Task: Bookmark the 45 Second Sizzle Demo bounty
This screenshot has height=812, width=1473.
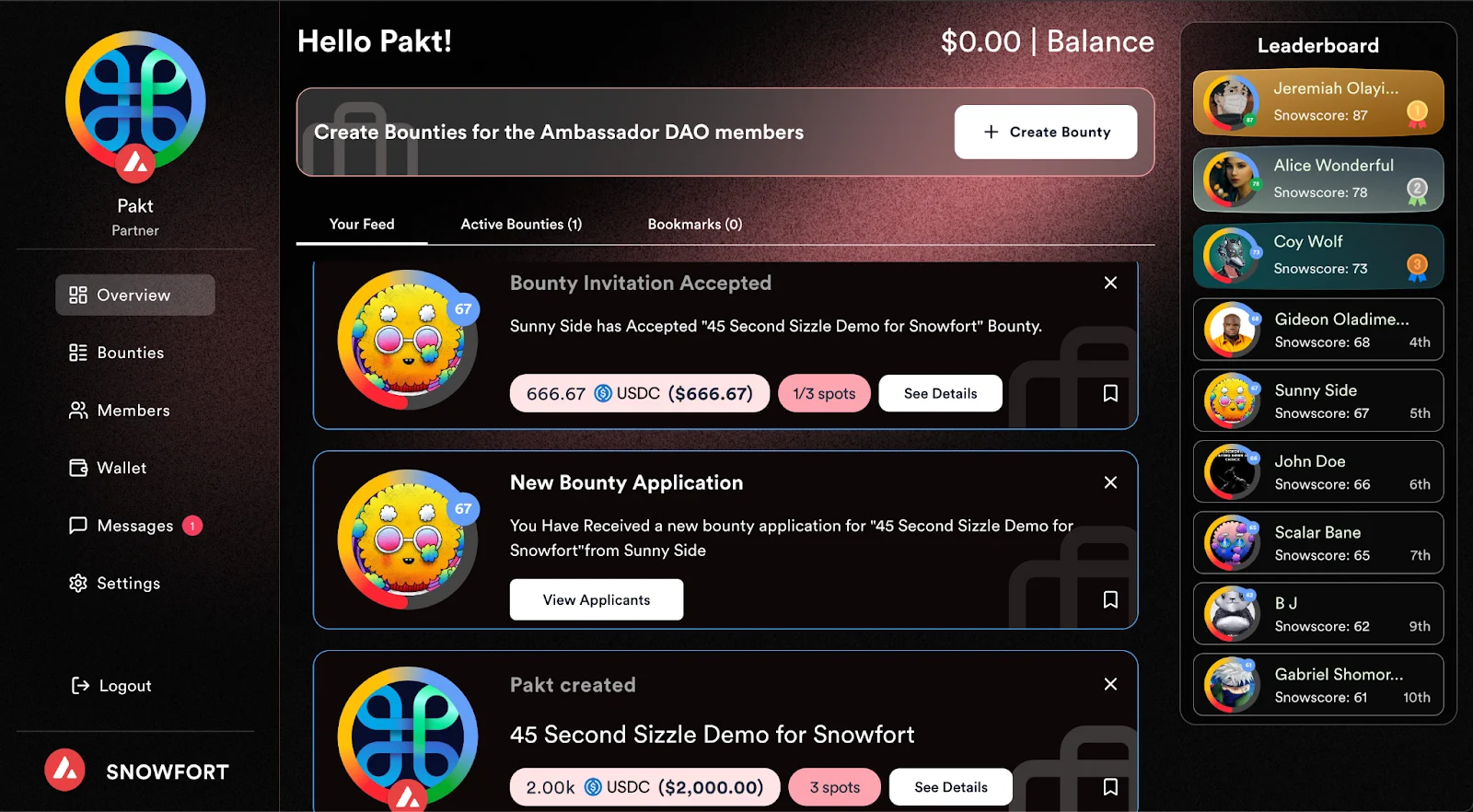Action: point(1110,787)
